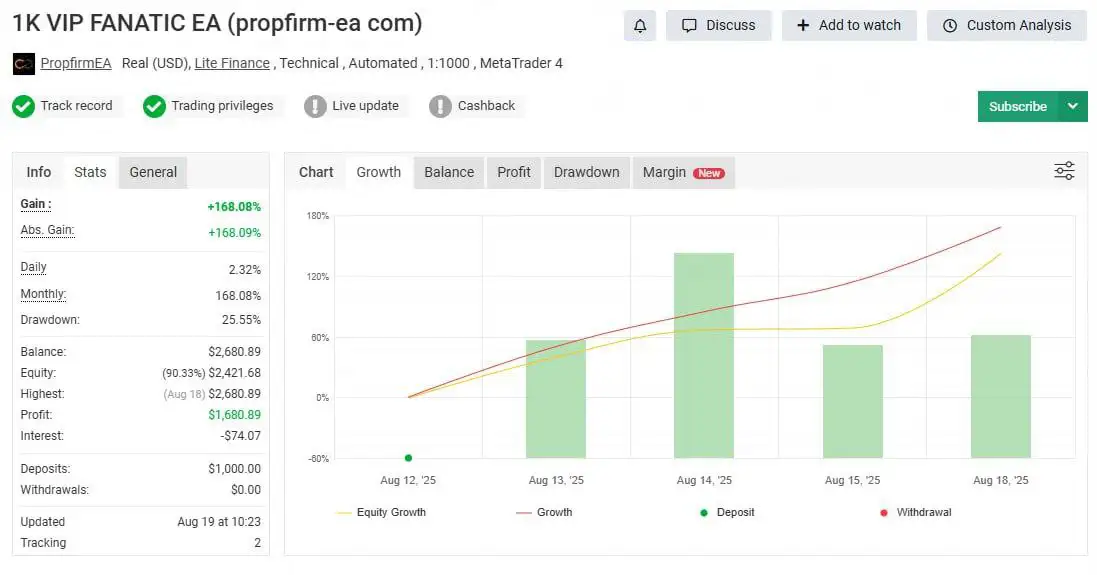Open the Custom Analysis panel
1097x575 pixels.
pyautogui.click(x=1007, y=26)
